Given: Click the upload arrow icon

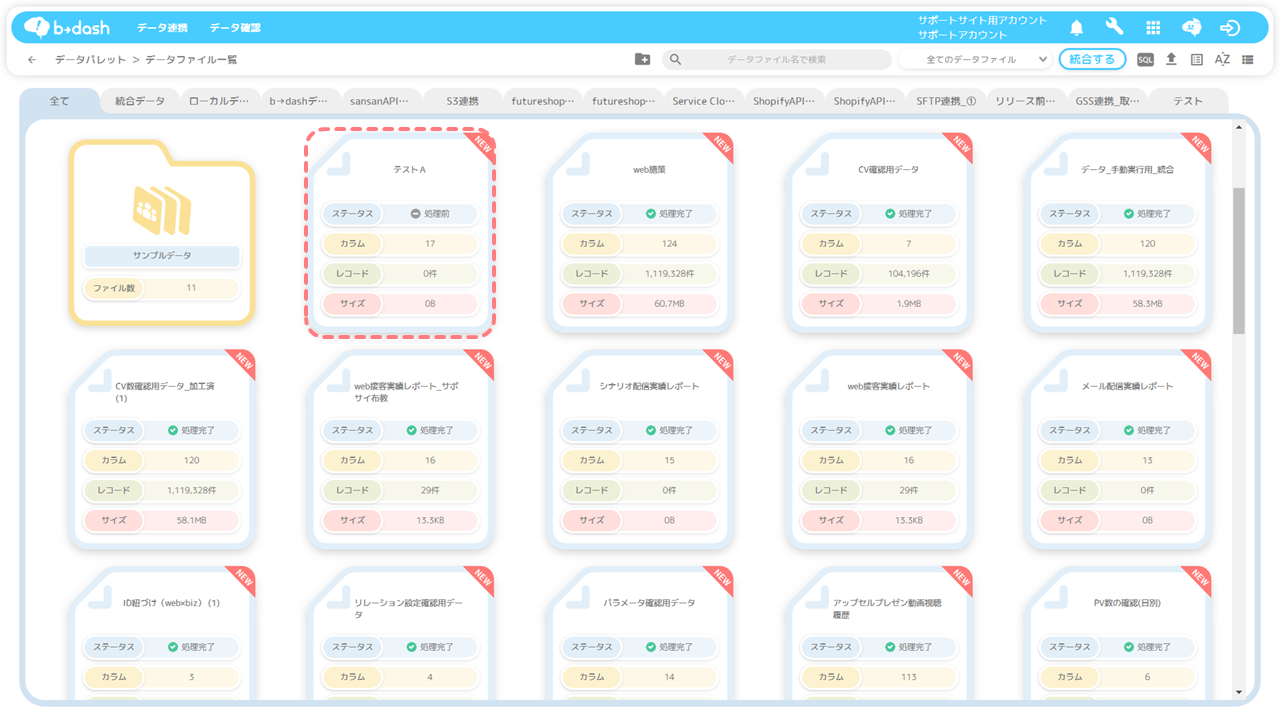Looking at the screenshot, I should click(x=1171, y=59).
